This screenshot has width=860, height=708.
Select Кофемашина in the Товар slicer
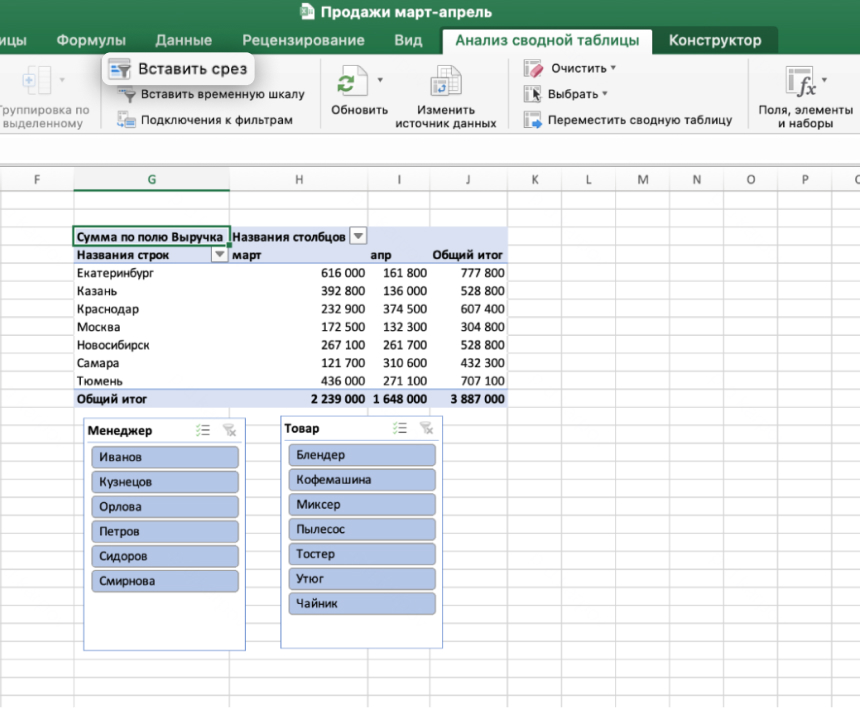point(362,479)
